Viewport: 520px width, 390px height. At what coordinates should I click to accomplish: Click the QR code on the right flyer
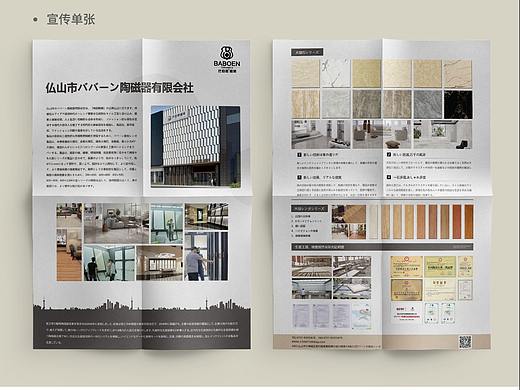tap(466, 342)
